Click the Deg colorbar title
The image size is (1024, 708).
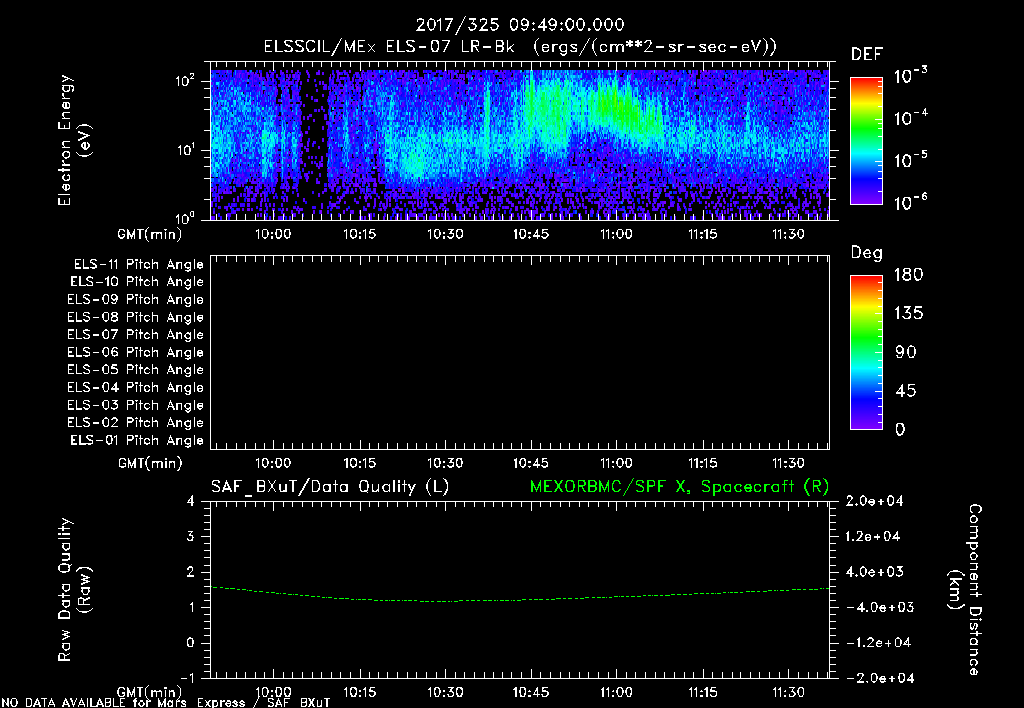point(867,253)
